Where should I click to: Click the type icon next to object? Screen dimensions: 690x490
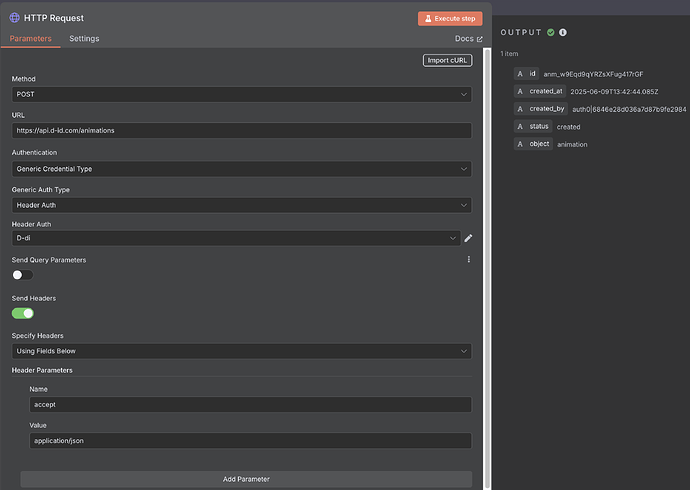coord(520,144)
